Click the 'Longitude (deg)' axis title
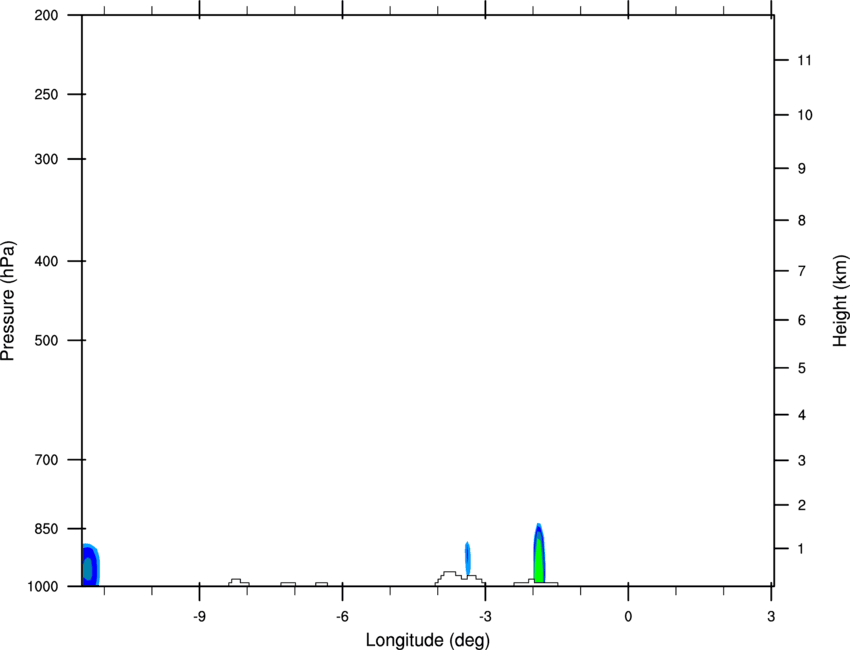The width and height of the screenshot is (850, 650). pos(428,640)
